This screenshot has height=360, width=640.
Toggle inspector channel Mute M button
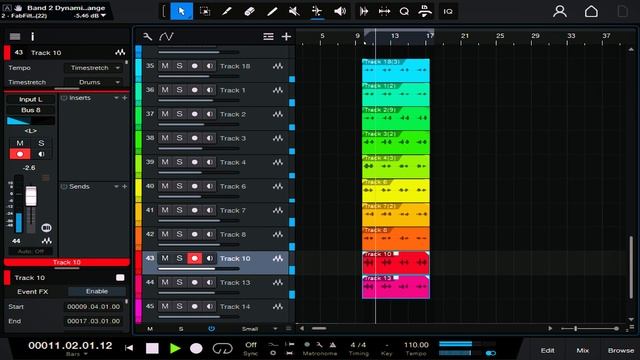tap(20, 143)
